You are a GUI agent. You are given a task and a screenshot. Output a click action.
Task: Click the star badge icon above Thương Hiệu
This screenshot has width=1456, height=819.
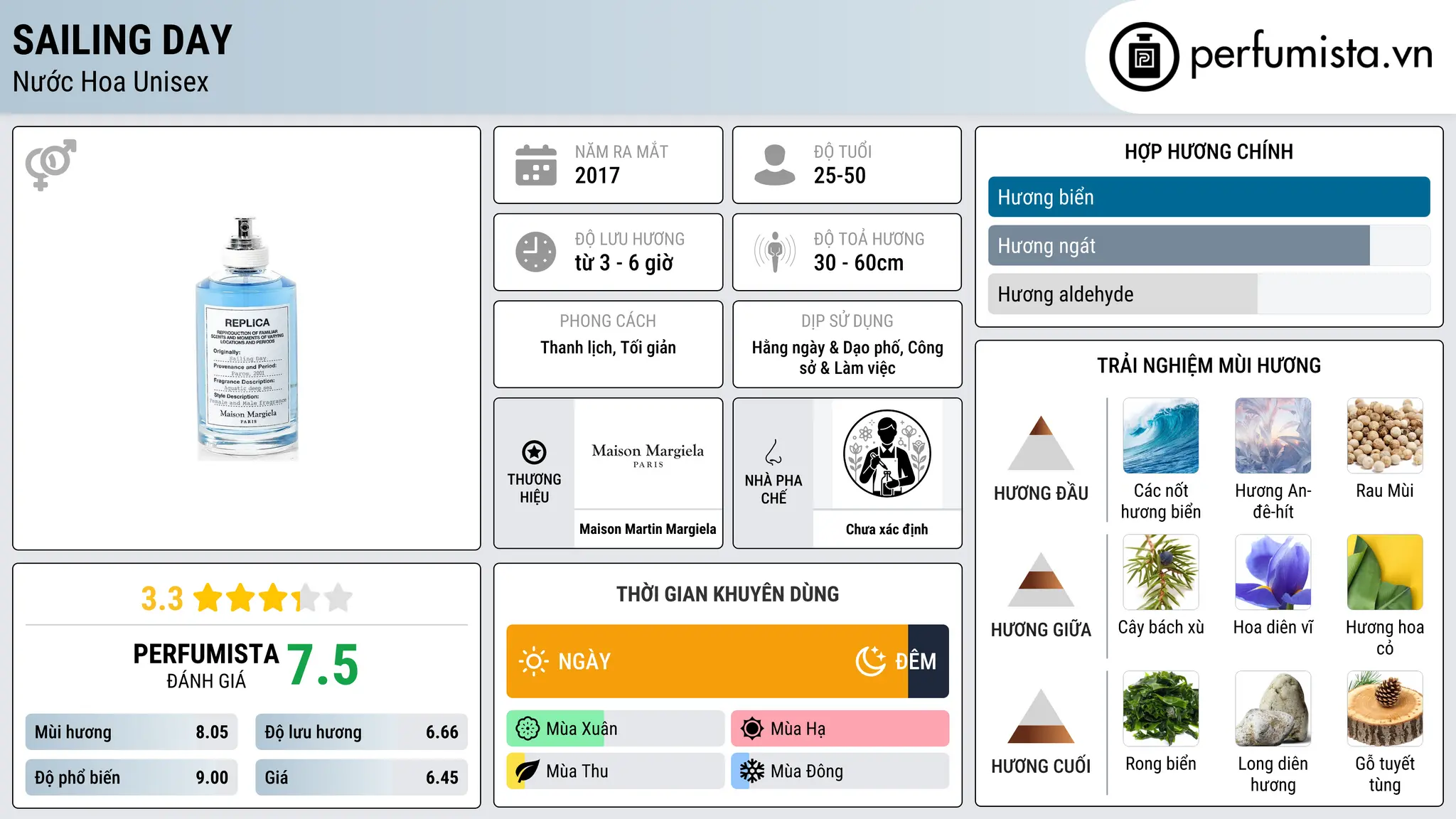click(x=534, y=452)
